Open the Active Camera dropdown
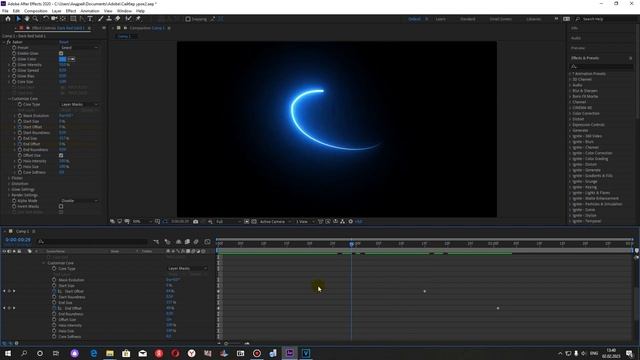This screenshot has width=640, height=360. [275, 222]
